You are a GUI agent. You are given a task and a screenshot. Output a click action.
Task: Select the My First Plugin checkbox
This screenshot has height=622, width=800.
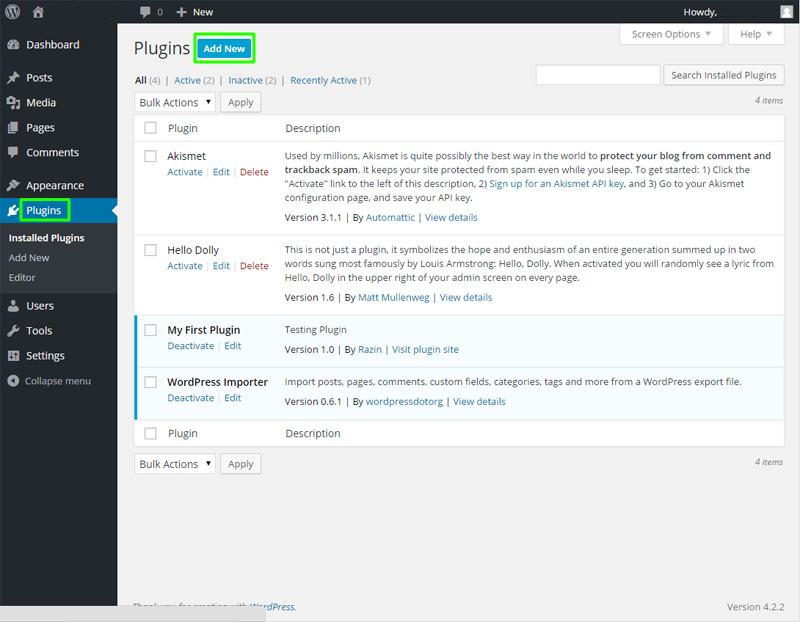point(151,330)
